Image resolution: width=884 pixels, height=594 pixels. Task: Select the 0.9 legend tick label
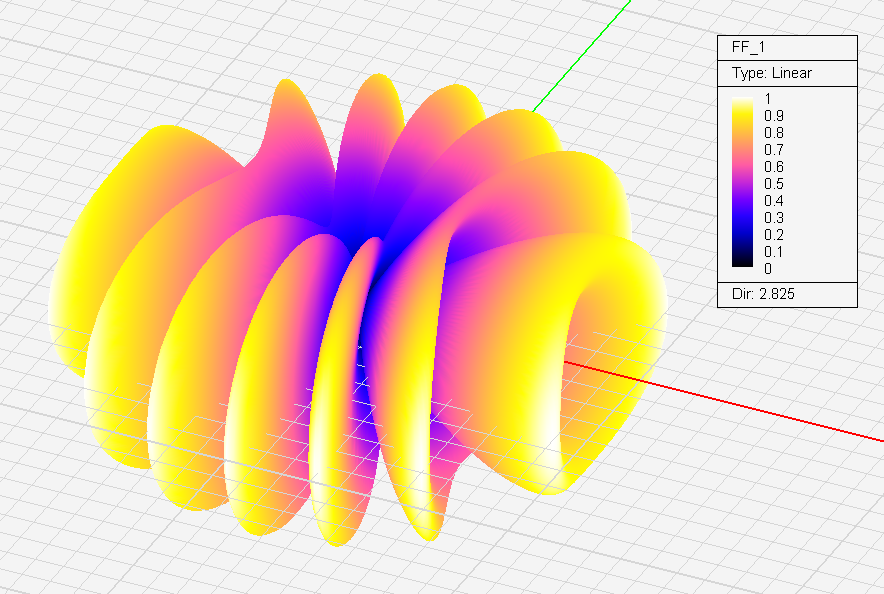click(x=773, y=116)
